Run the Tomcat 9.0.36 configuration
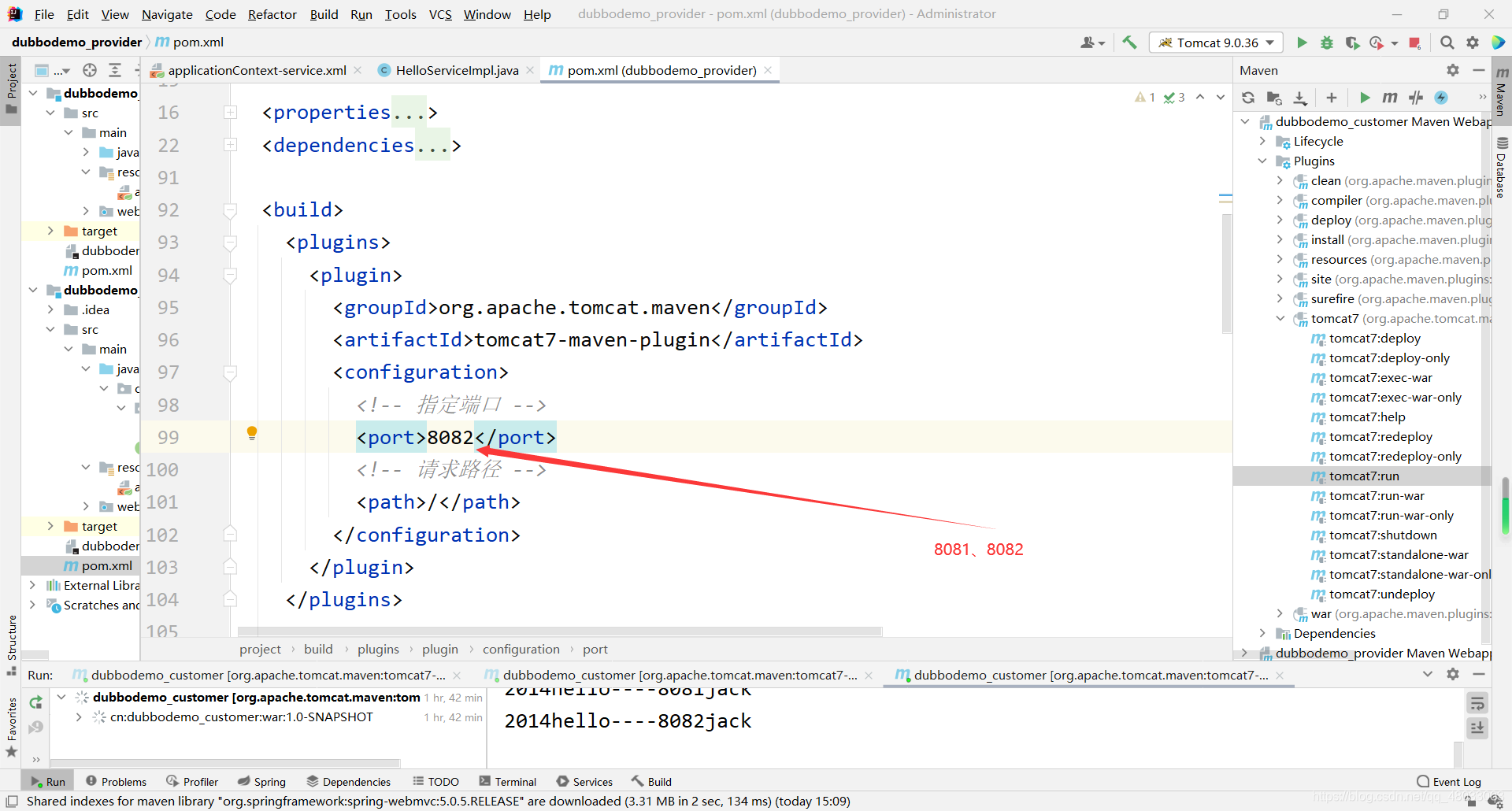Screen dimensions: 1512x811 click(x=1302, y=43)
